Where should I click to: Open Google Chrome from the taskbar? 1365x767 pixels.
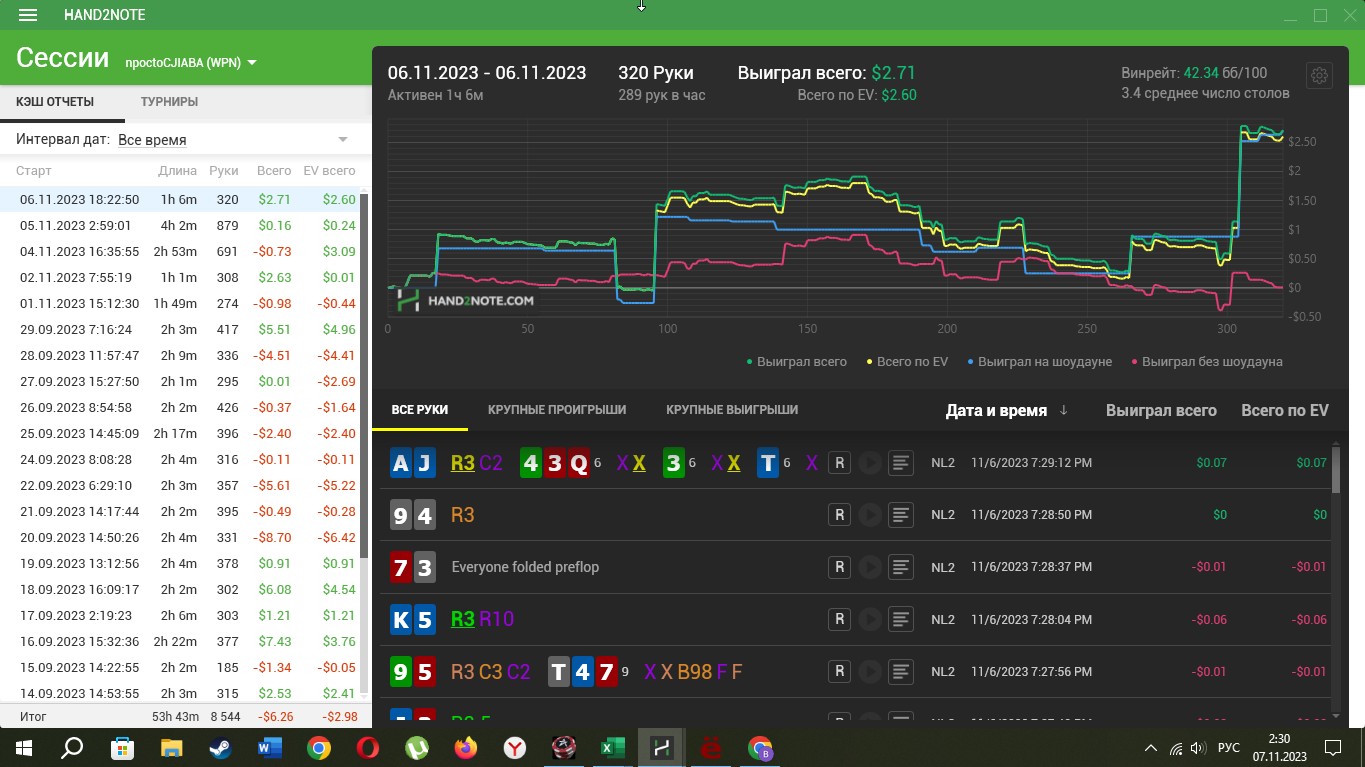click(318, 747)
